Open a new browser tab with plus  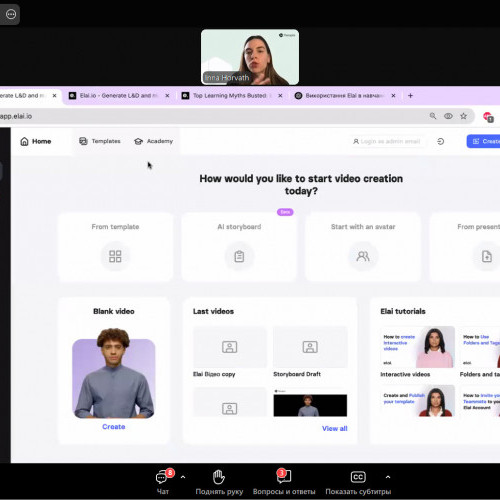410,96
